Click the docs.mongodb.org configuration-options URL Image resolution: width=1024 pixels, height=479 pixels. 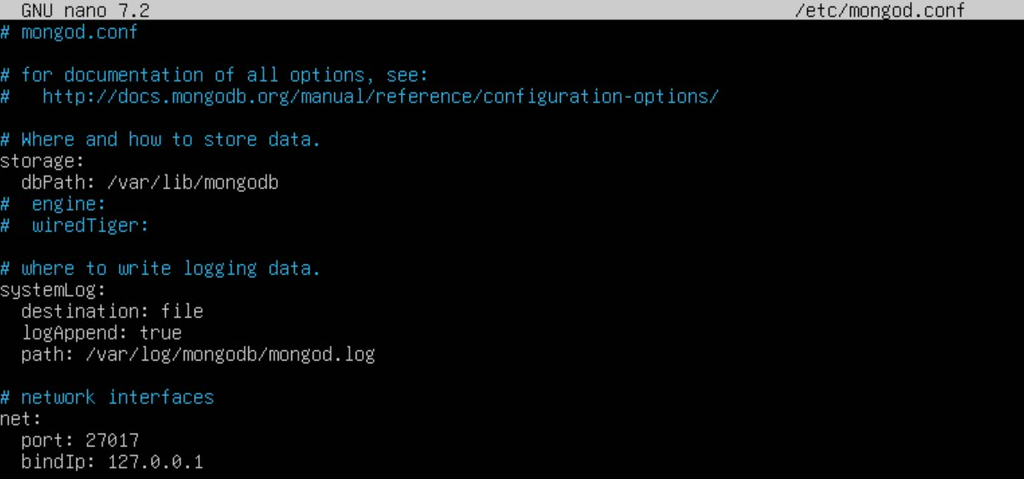[380, 97]
